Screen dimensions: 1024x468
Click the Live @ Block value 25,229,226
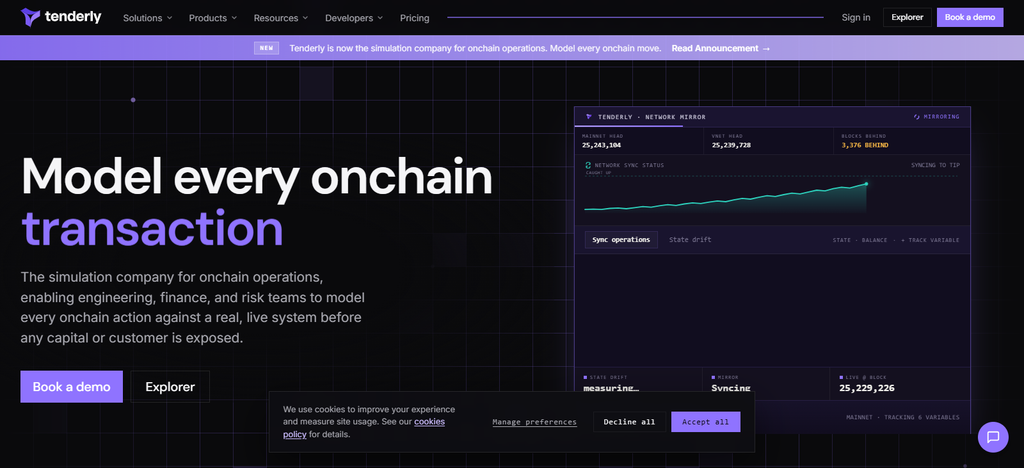(x=867, y=388)
